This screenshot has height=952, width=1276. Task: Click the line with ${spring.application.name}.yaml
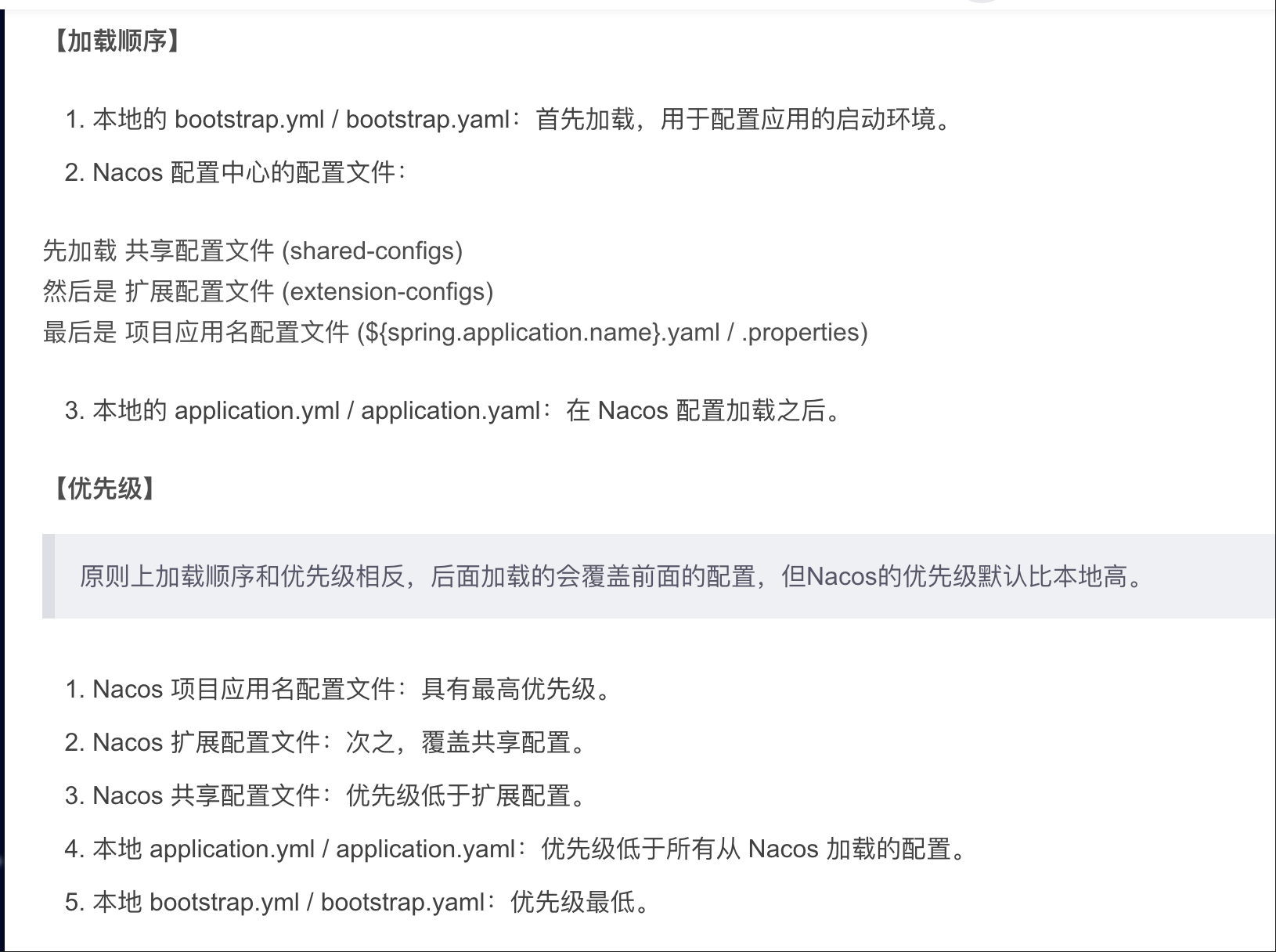click(456, 333)
